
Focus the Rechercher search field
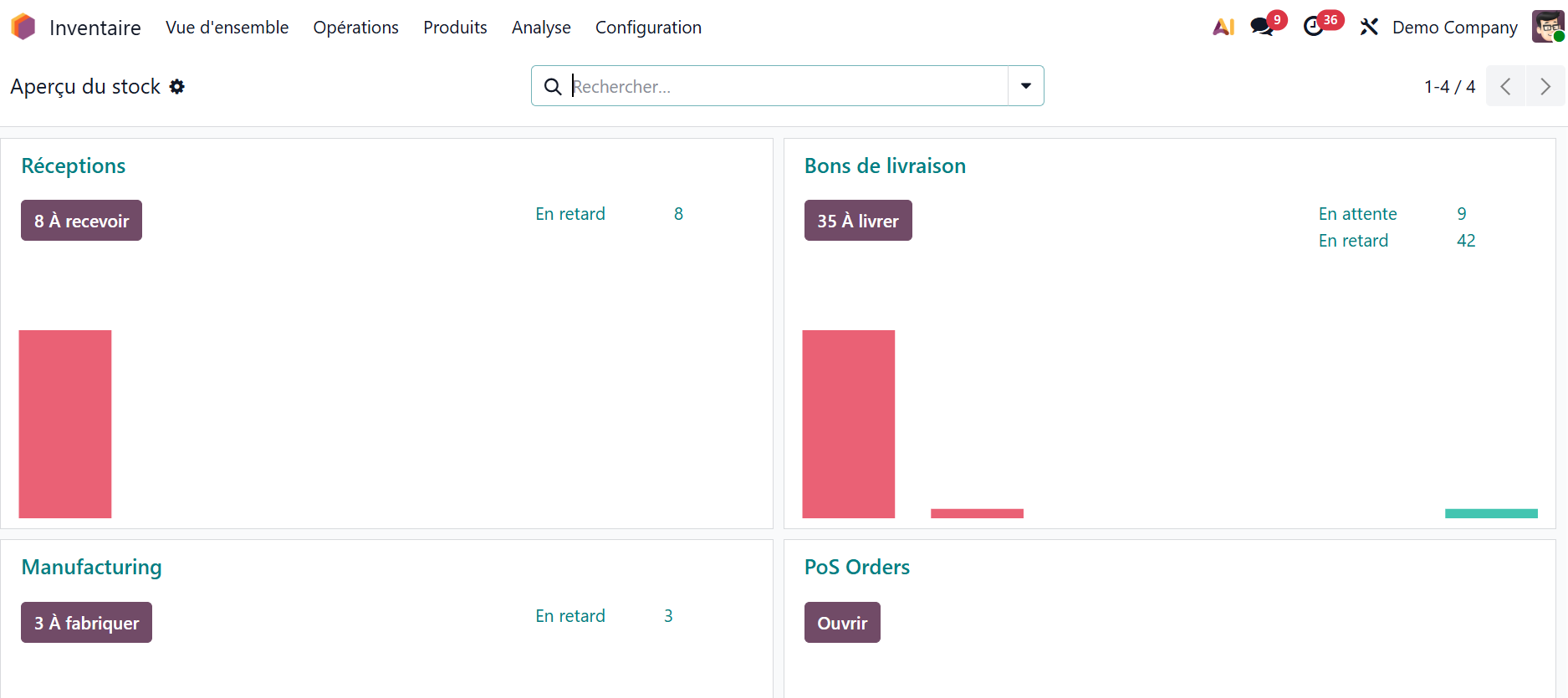click(789, 86)
